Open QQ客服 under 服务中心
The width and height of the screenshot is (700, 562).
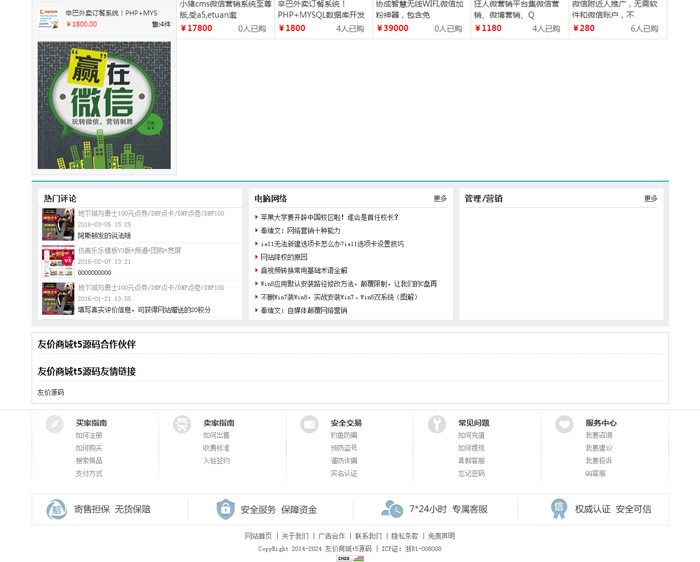click(x=596, y=473)
